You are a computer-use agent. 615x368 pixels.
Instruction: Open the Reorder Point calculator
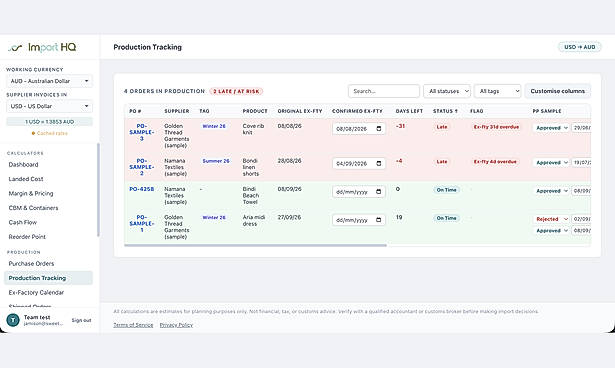click(27, 237)
